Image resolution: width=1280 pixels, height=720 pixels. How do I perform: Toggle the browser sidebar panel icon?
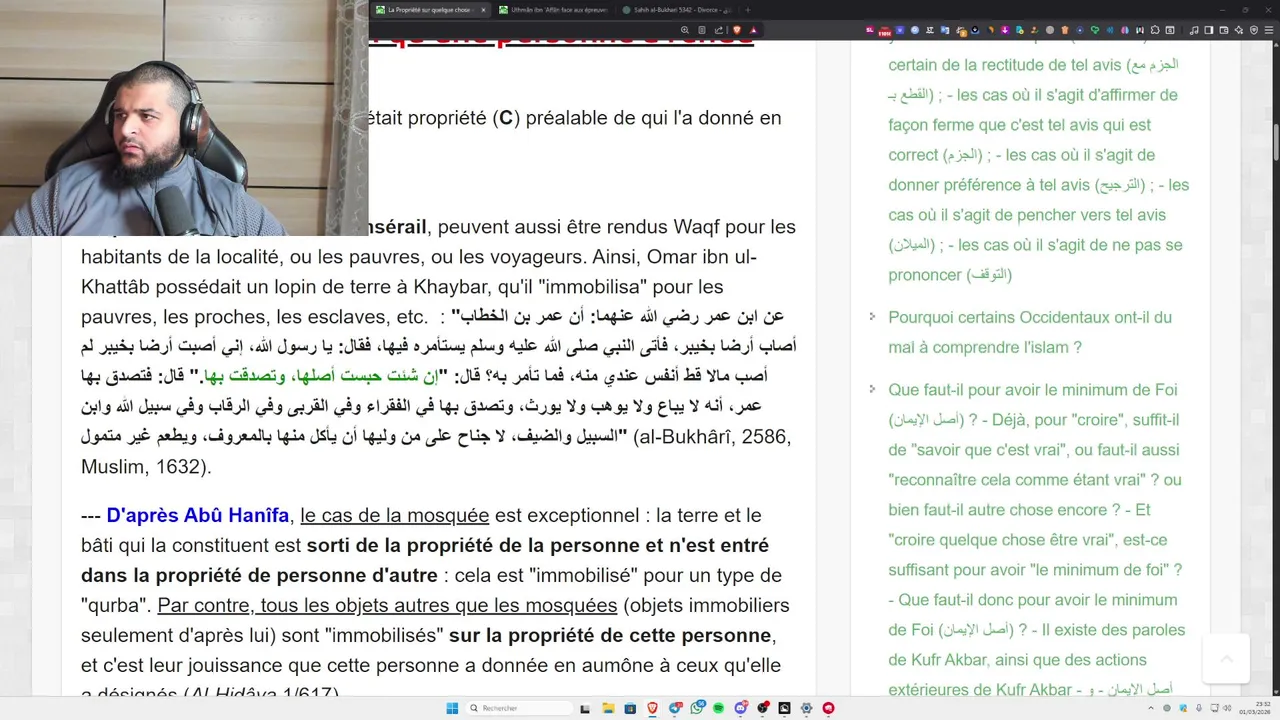pyautogui.click(x=1208, y=30)
